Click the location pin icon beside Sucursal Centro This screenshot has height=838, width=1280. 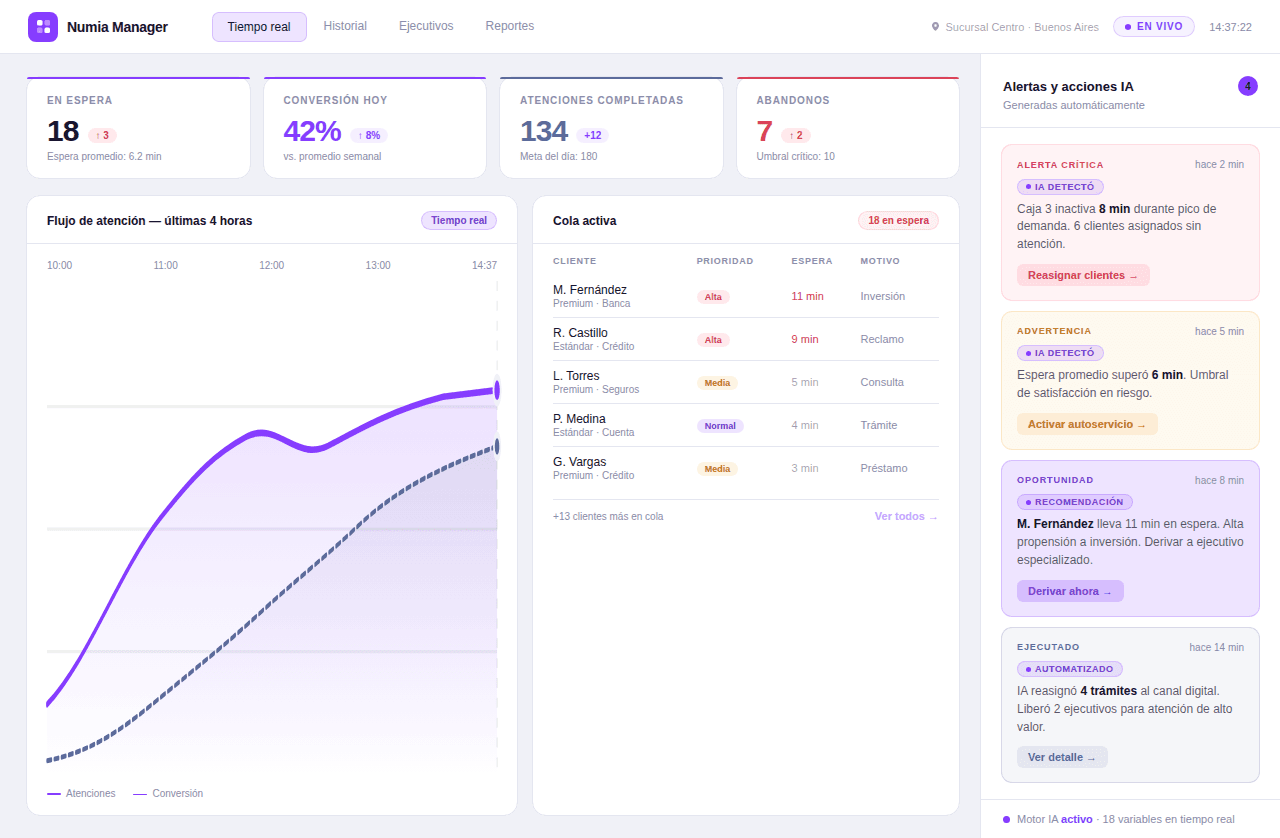[936, 27]
